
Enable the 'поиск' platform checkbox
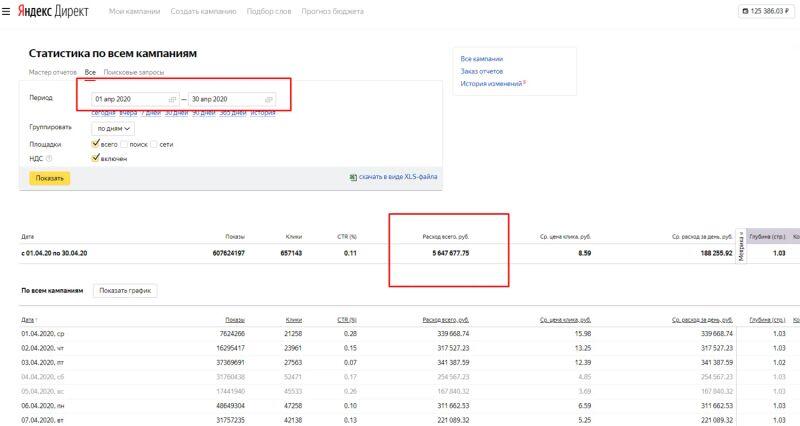tap(137, 144)
